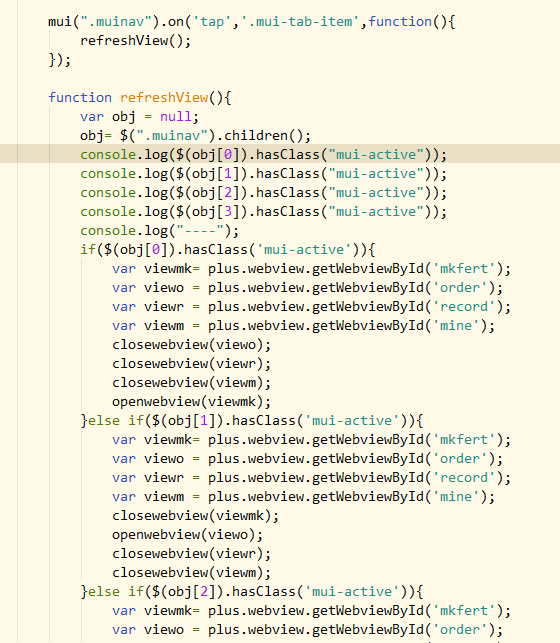The image size is (560, 643).
Task: Click console.log line for obj[1]
Action: [x=263, y=174]
